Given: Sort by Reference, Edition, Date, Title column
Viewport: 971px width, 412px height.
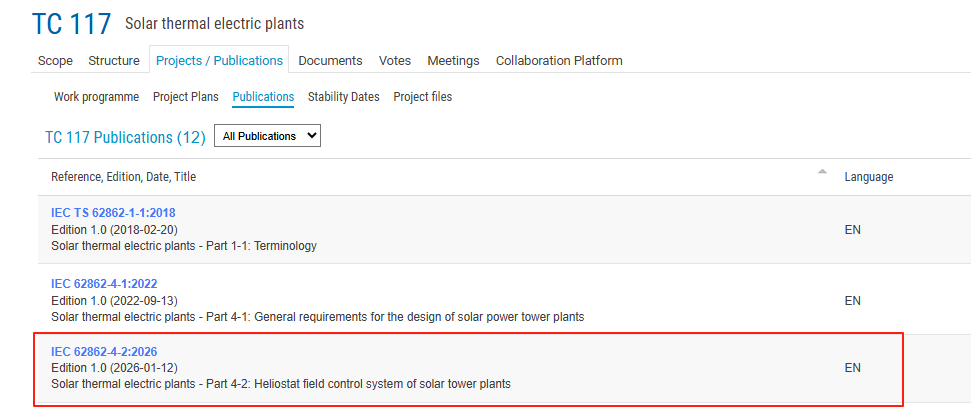Looking at the screenshot, I should pos(124,177).
